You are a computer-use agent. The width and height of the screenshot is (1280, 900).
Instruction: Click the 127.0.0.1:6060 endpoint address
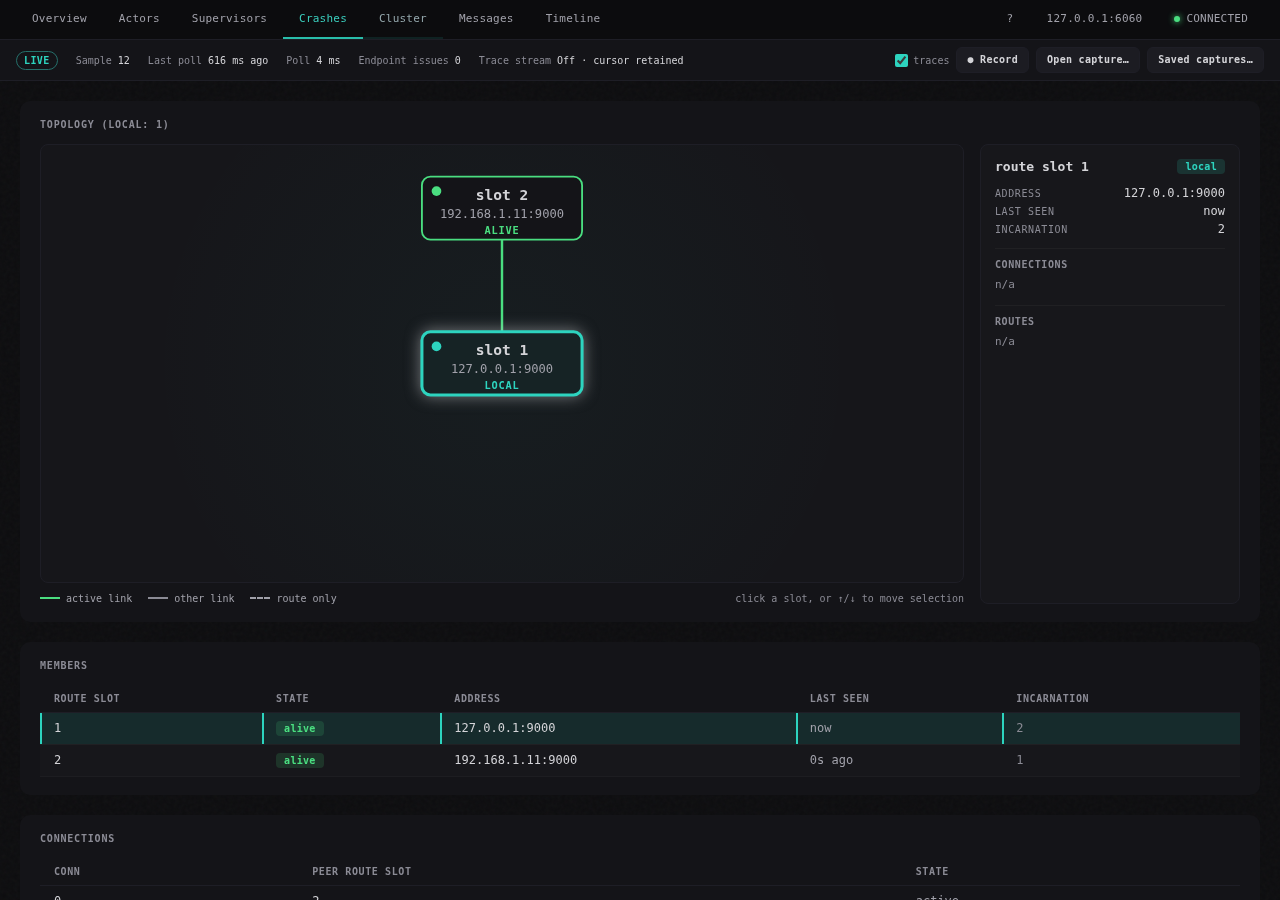1094,18
